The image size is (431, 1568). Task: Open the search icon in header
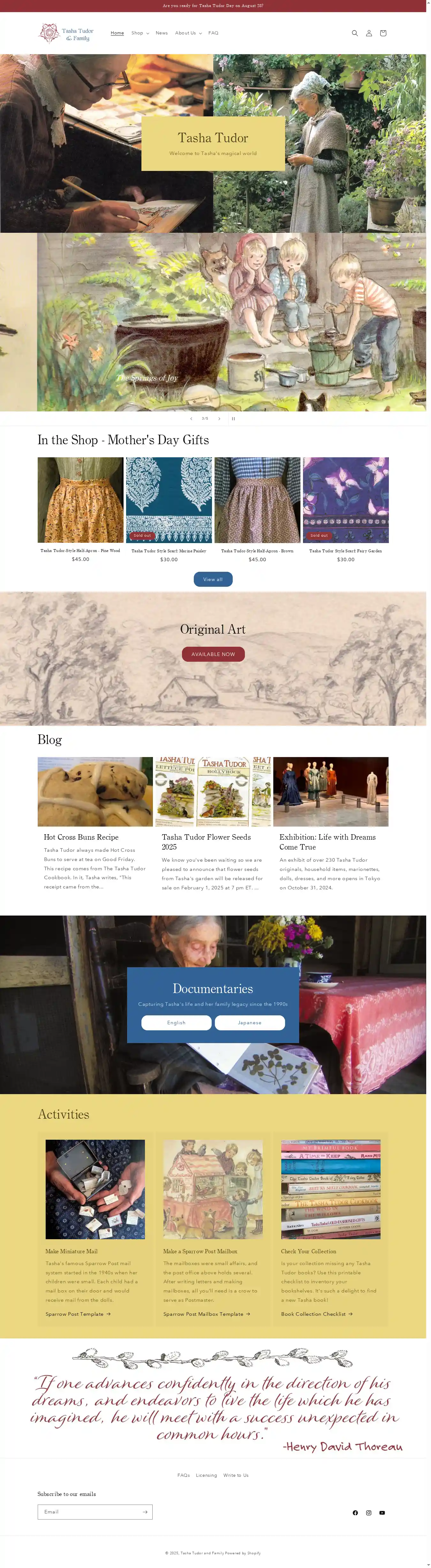355,33
